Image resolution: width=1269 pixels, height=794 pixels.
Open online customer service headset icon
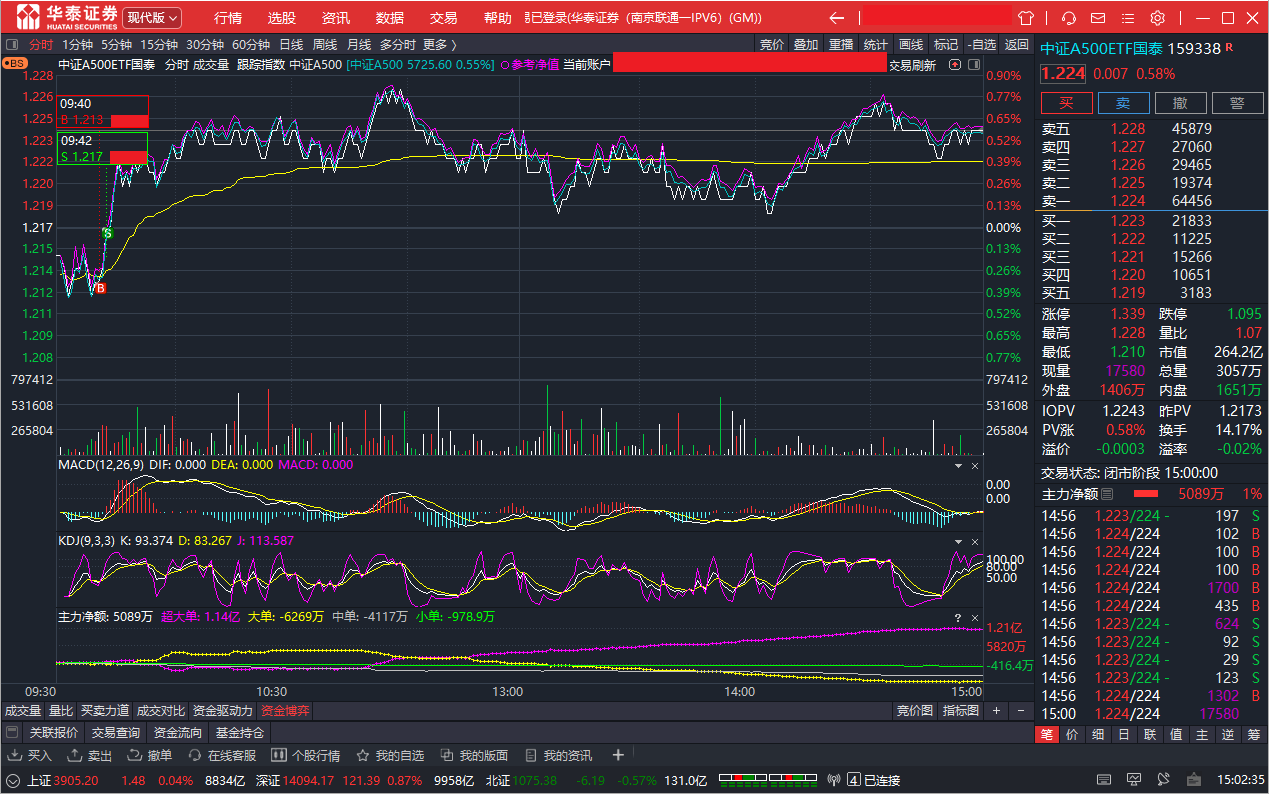point(1069,18)
